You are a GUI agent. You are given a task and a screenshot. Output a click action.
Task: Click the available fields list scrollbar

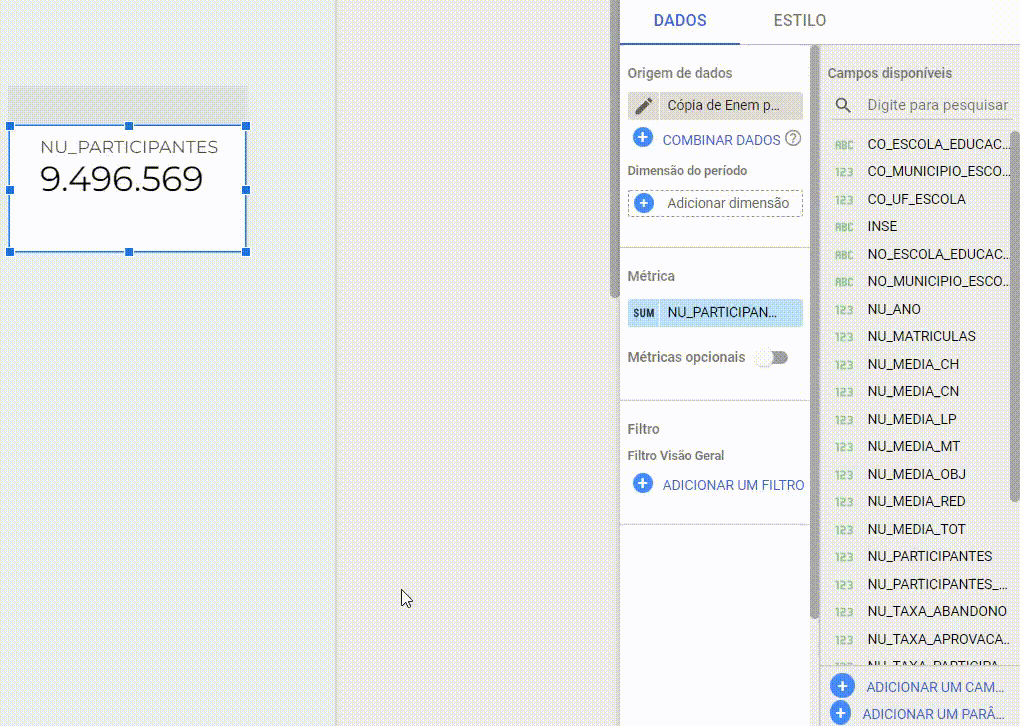tap(1014, 300)
